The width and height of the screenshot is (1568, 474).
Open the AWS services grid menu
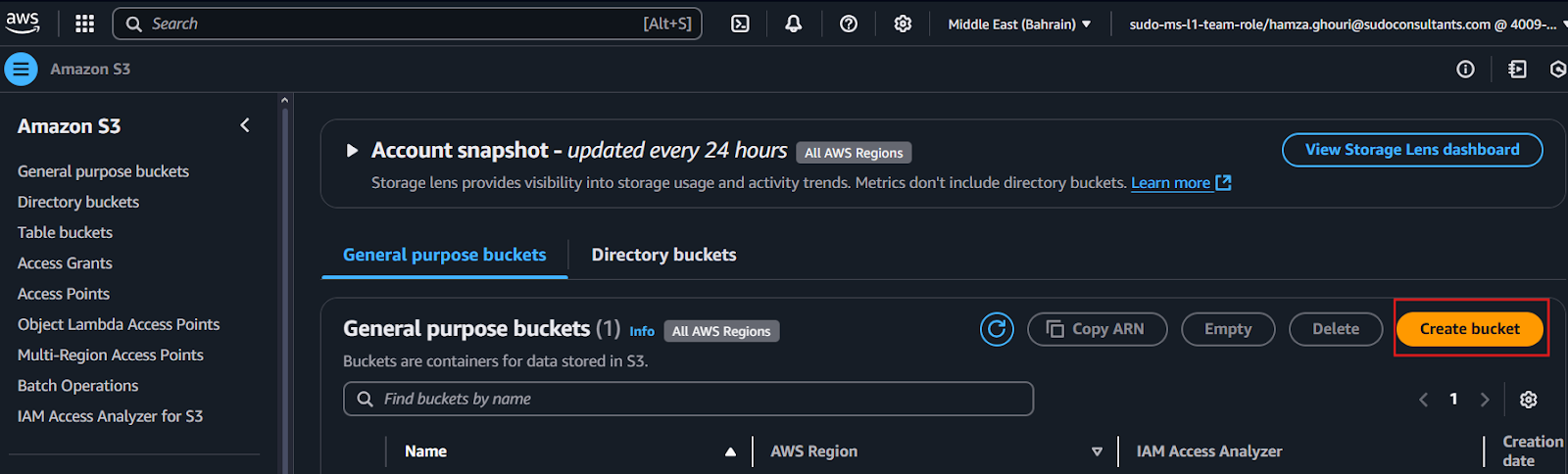click(85, 24)
